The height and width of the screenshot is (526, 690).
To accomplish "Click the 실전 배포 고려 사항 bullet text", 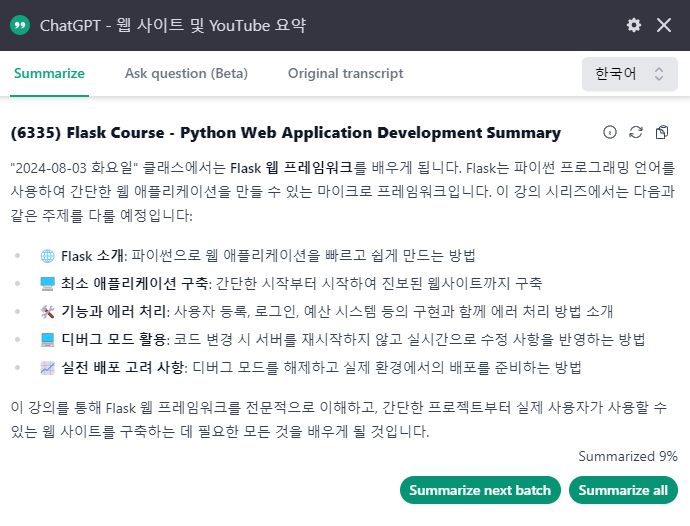I will click(321, 368).
